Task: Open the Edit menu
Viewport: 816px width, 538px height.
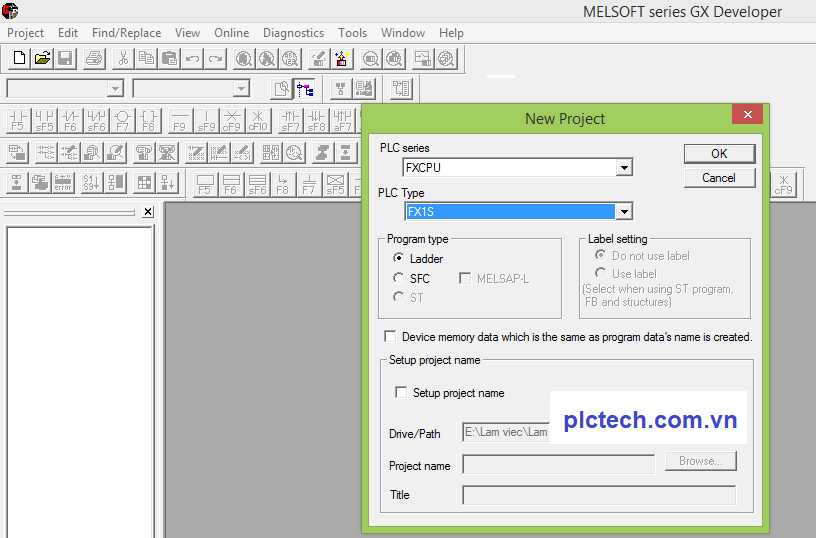Action: pyautogui.click(x=68, y=33)
